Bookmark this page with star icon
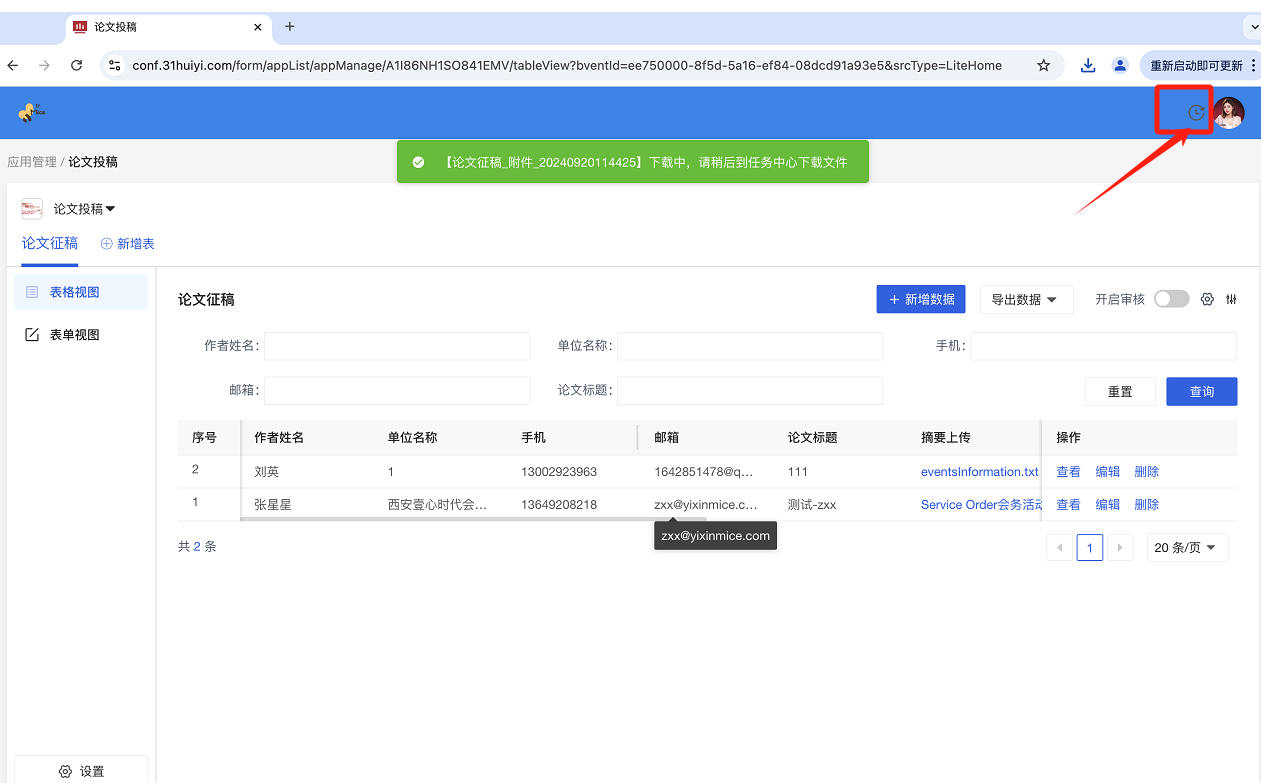The height and width of the screenshot is (783, 1261). pos(1043,65)
